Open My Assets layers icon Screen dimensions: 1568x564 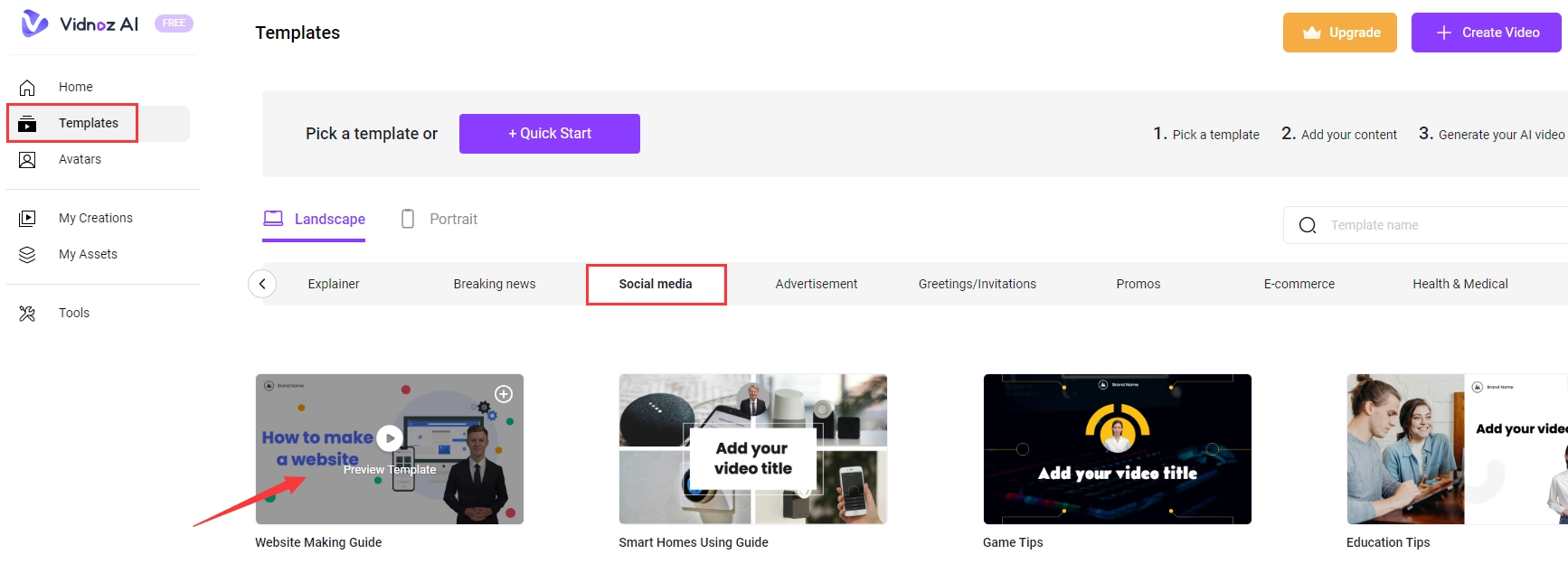coord(27,255)
